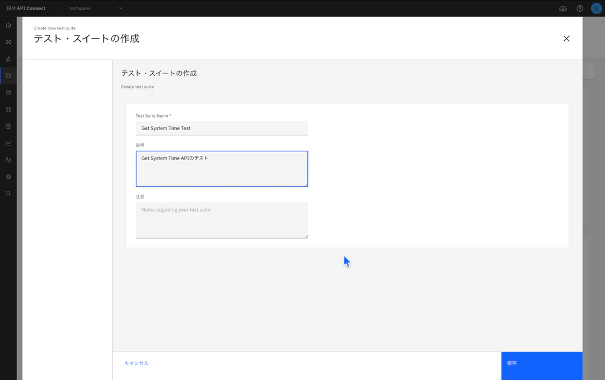This screenshot has width=605, height=380.
Task: Click the Test Suite Name input field
Action: click(x=222, y=128)
